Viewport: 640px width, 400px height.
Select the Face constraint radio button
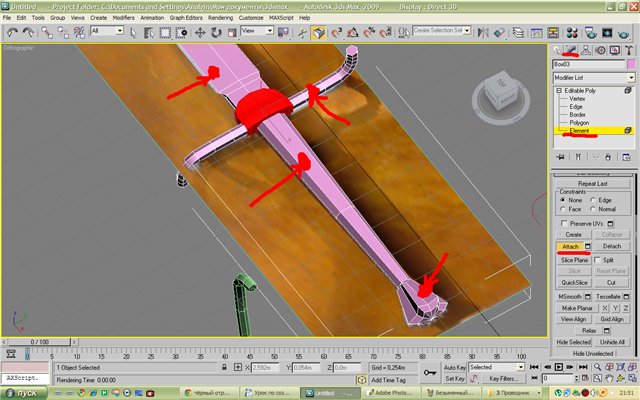[x=563, y=209]
